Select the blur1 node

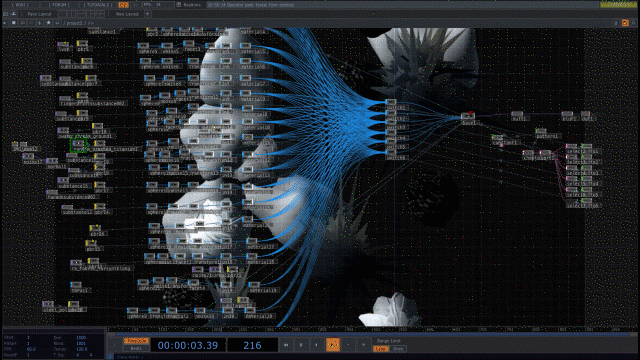[567, 116]
